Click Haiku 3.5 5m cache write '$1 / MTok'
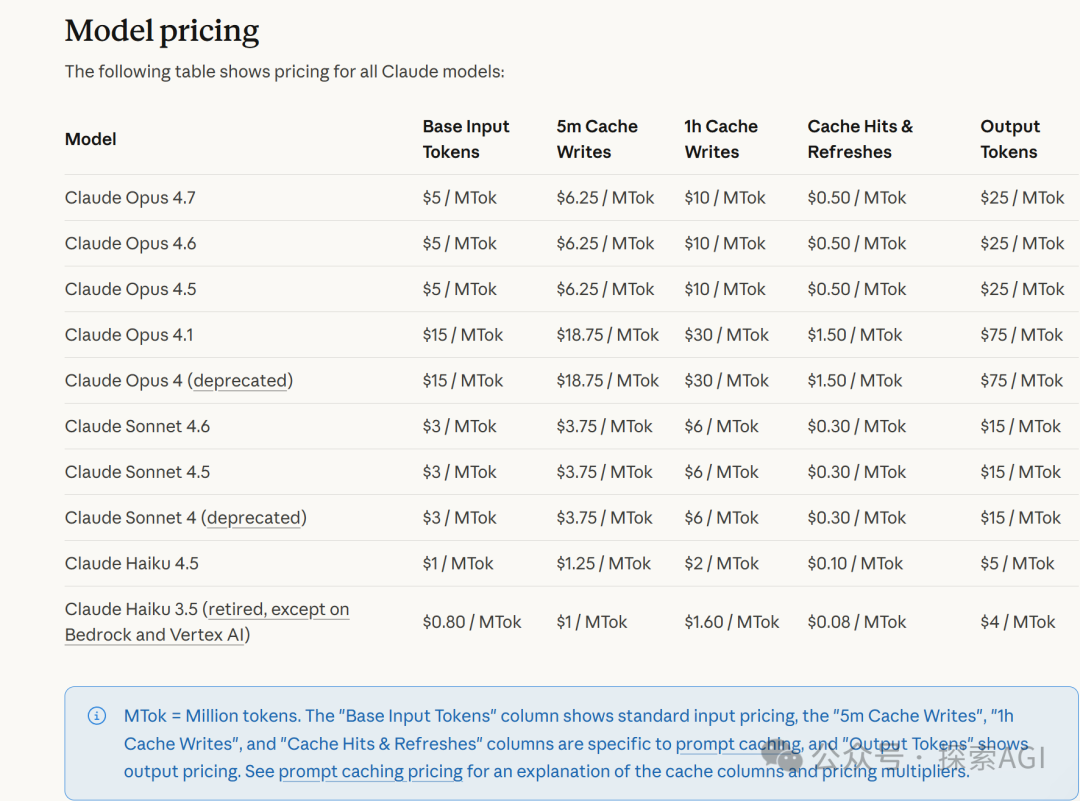This screenshot has width=1080, height=801. 592,623
